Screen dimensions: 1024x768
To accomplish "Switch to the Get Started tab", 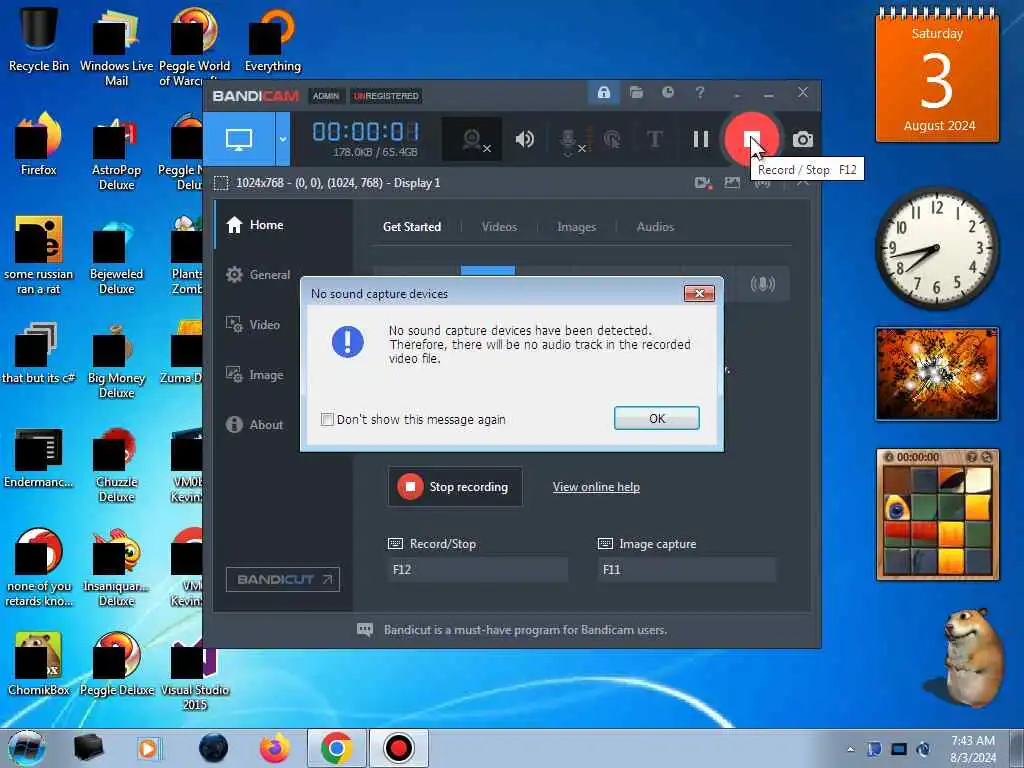I will 411,227.
